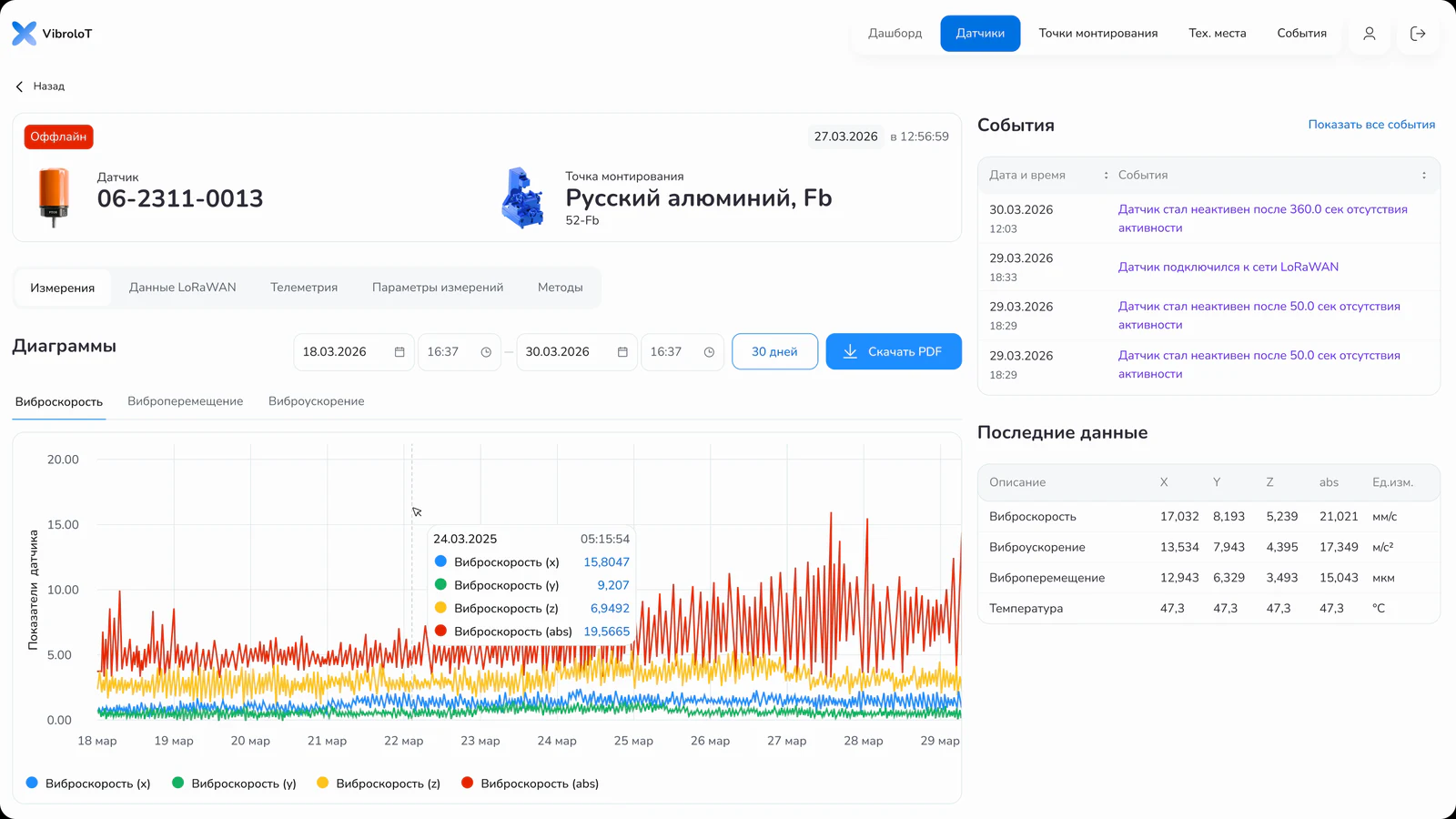This screenshot has width=1456, height=819.
Task: Select the Измерения tab
Action: tap(62, 288)
